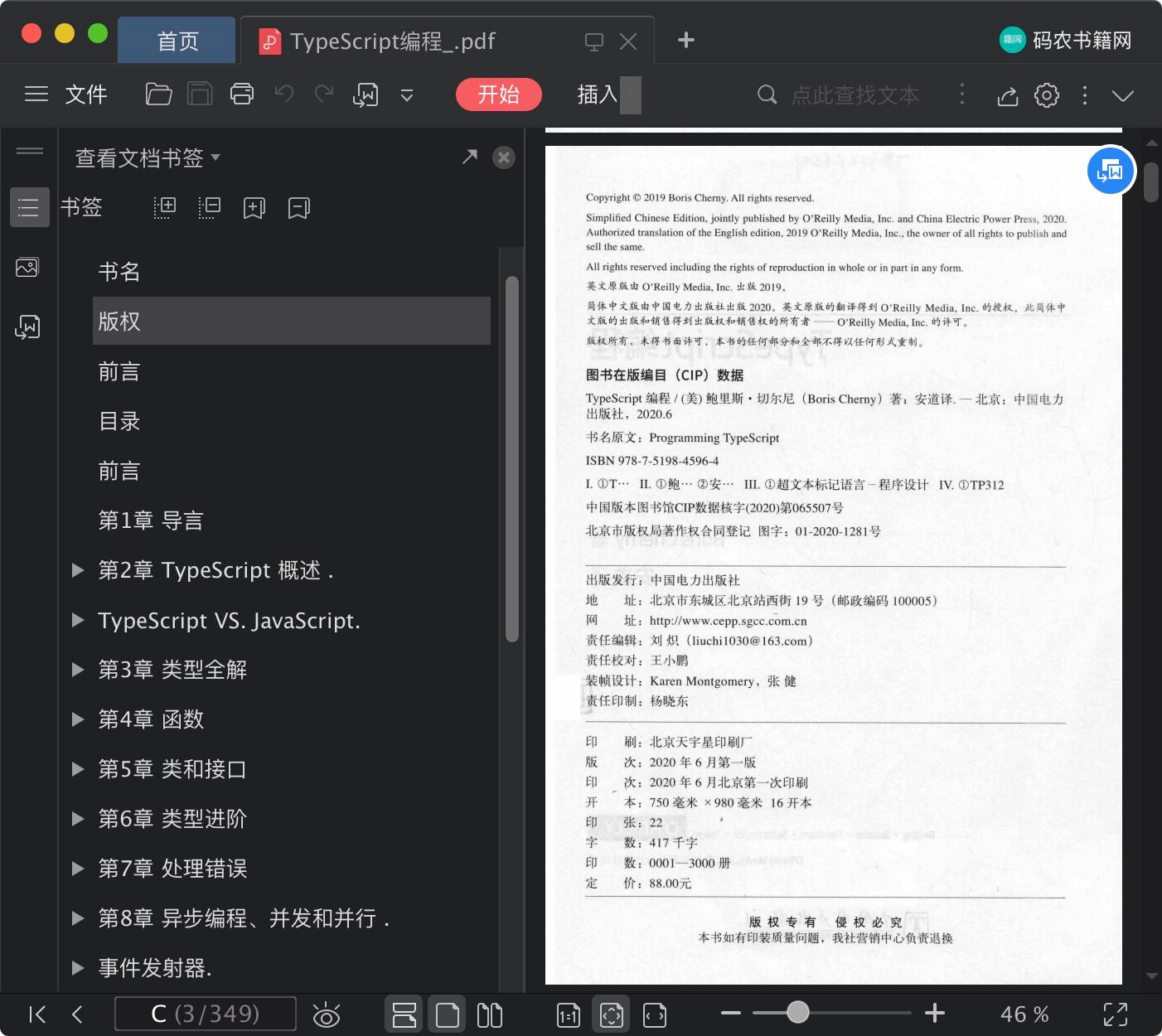Switch to the 开始 ribbon tab

click(498, 94)
